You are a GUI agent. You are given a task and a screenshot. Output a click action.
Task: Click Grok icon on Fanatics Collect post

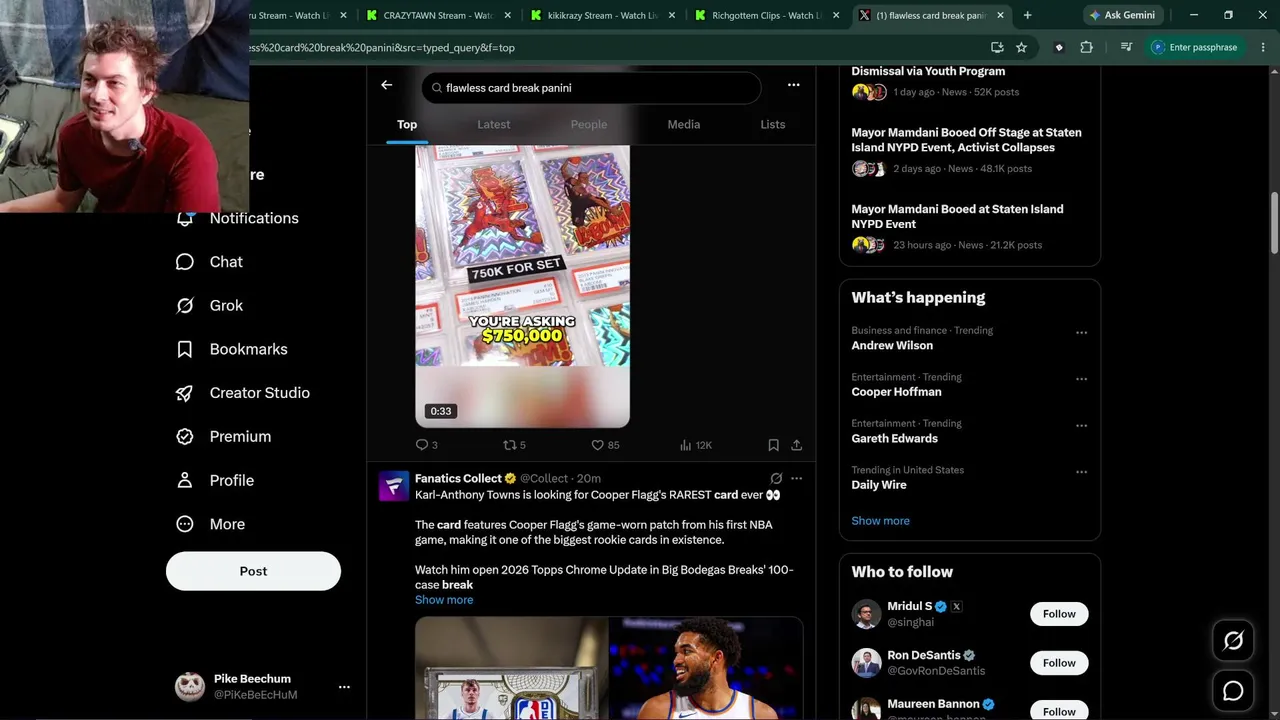tap(776, 479)
